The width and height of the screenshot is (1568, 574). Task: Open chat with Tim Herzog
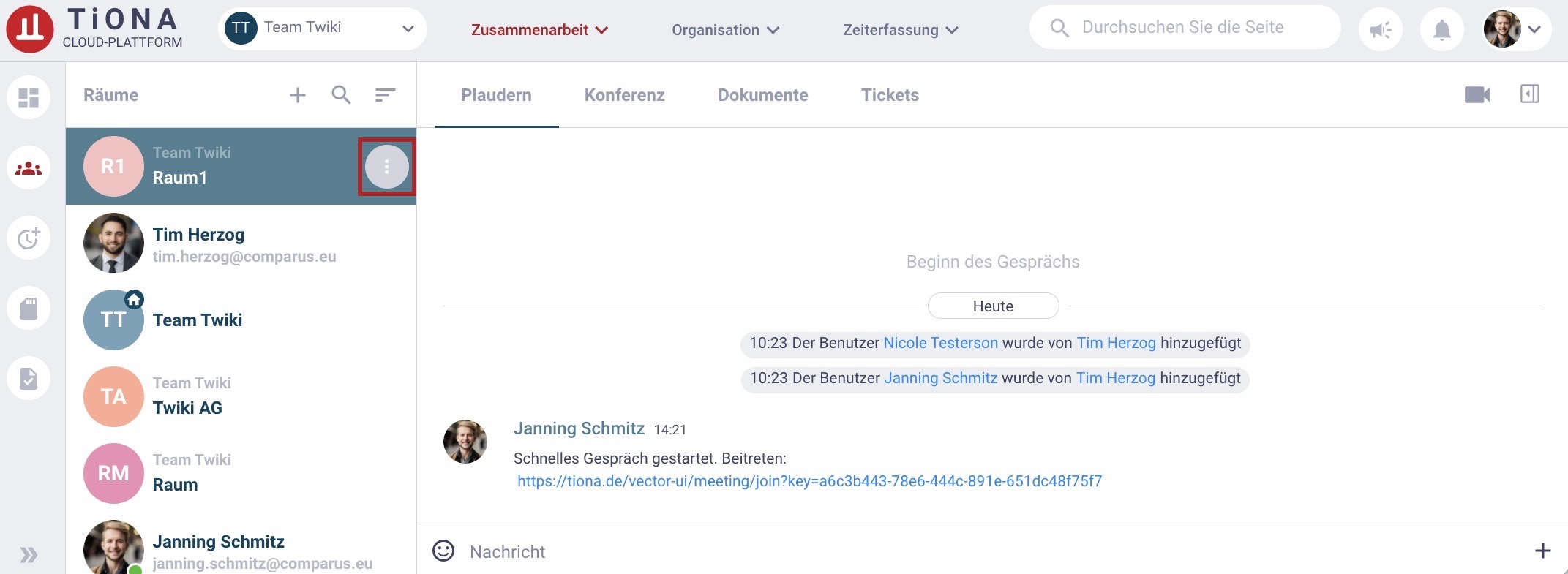tap(241, 243)
